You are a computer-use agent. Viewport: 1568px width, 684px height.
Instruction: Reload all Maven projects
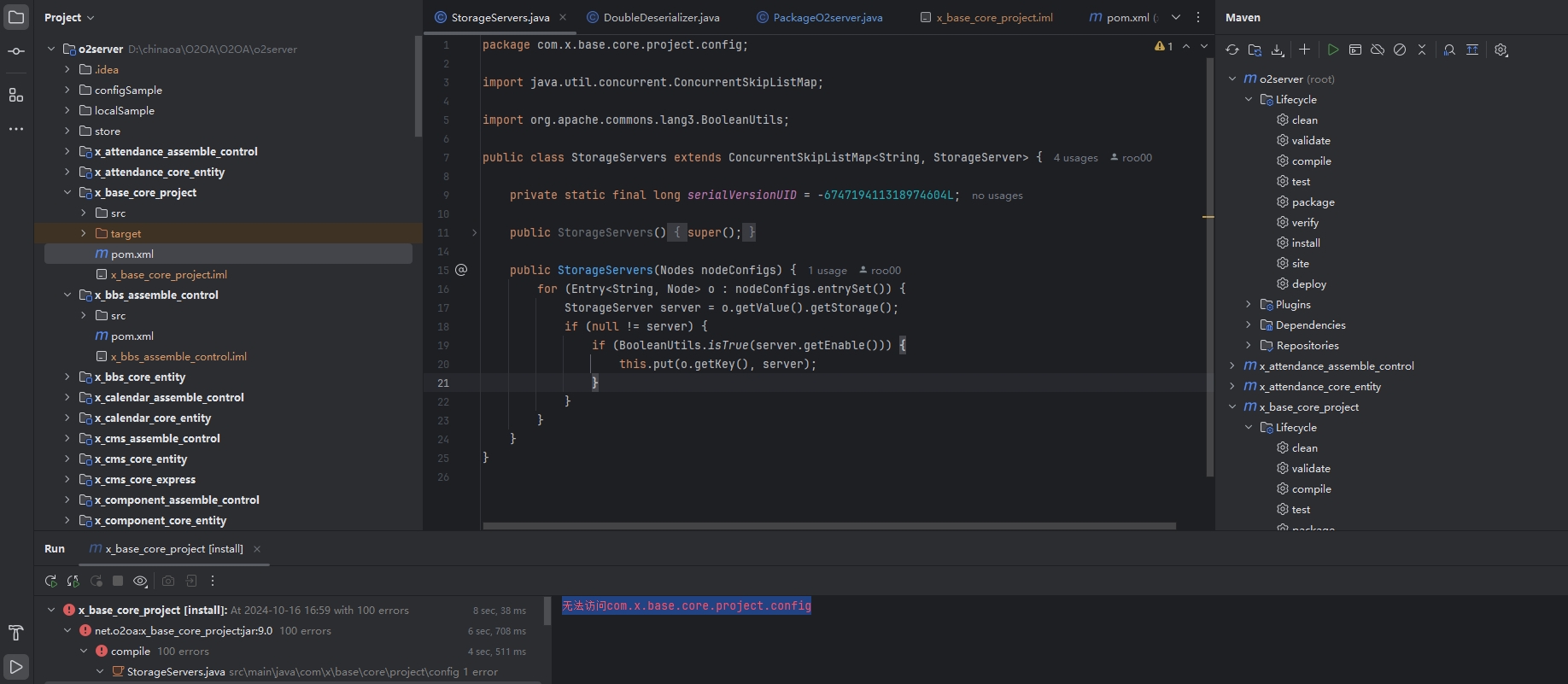pyautogui.click(x=1232, y=50)
